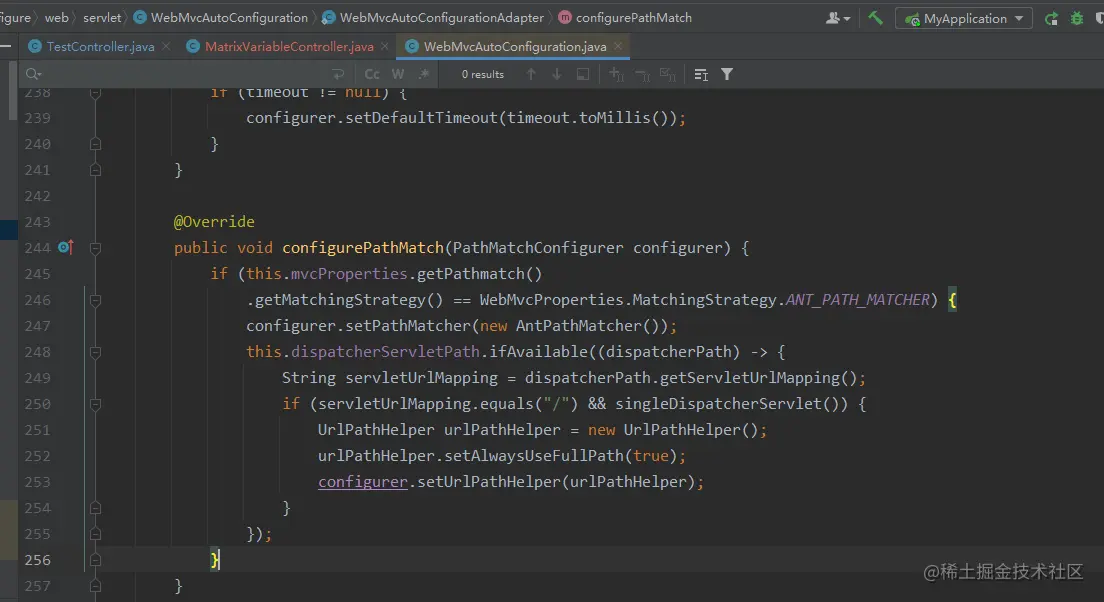1104x602 pixels.
Task: Click ANT_PATH_MATCHER constant in code
Action: (858, 300)
